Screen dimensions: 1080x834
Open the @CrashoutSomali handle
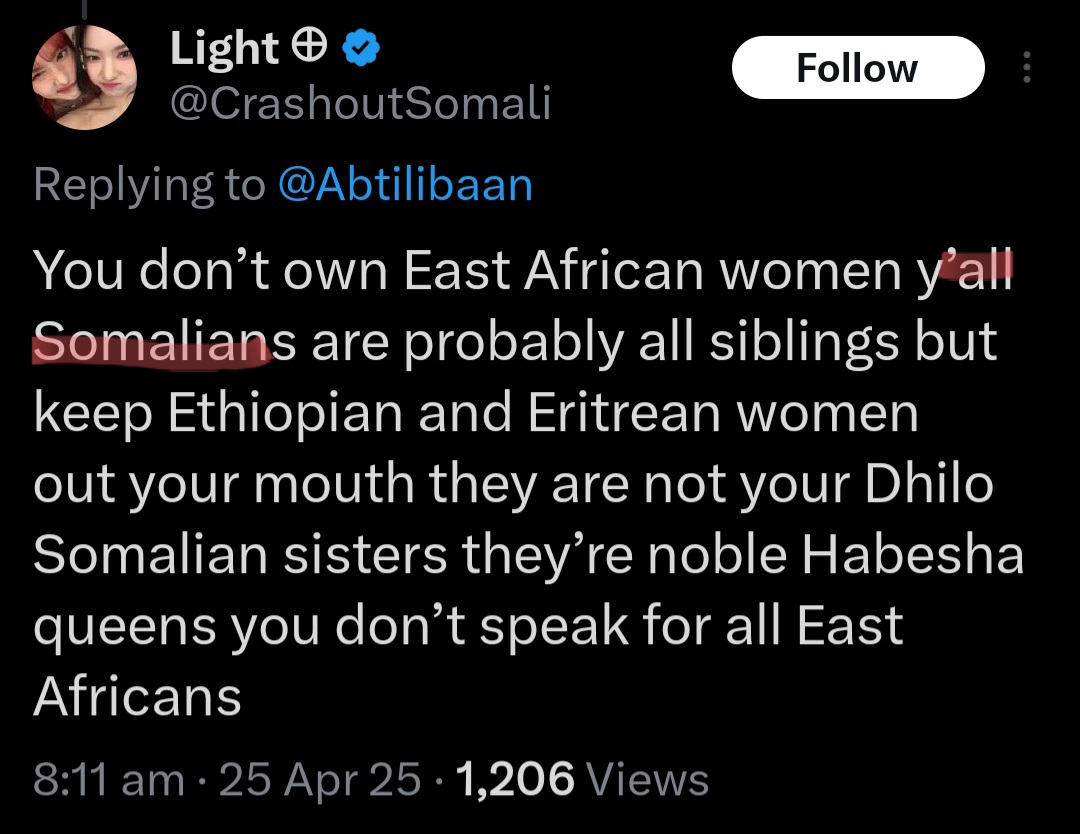[x=361, y=102]
